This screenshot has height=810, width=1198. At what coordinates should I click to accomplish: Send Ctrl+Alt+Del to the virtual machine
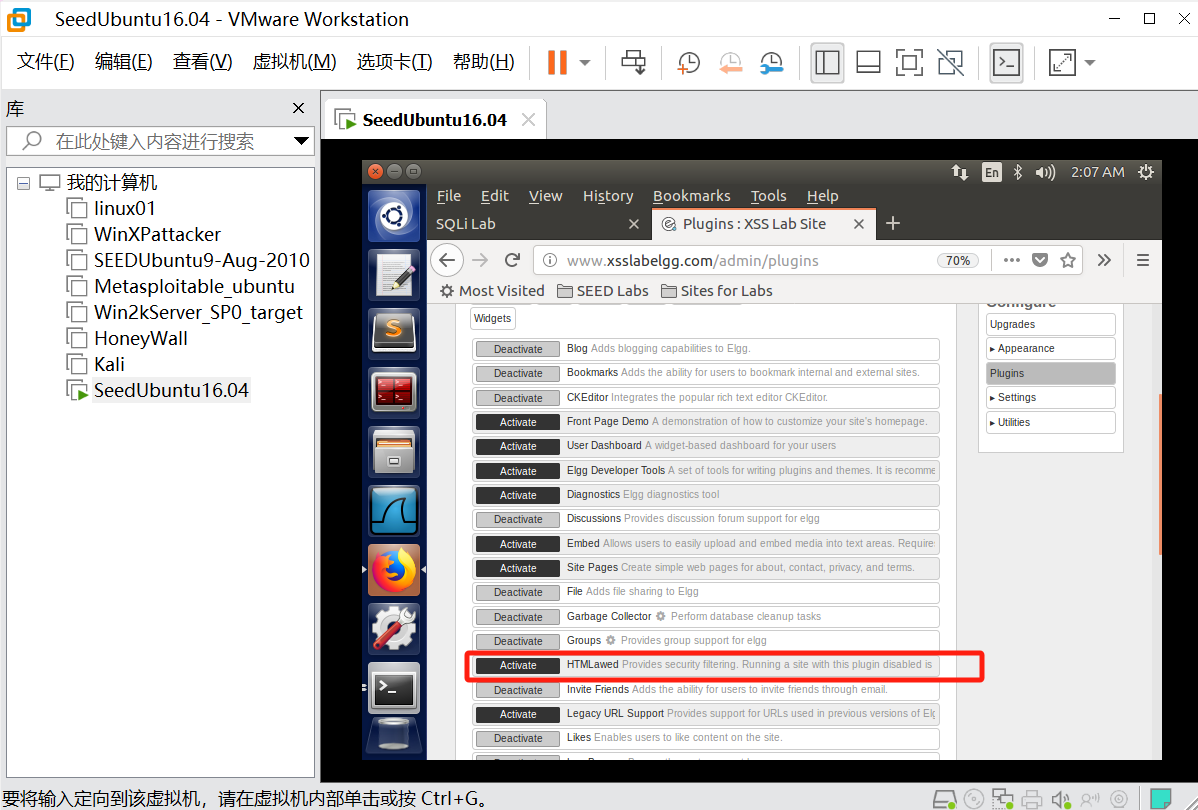(x=633, y=63)
